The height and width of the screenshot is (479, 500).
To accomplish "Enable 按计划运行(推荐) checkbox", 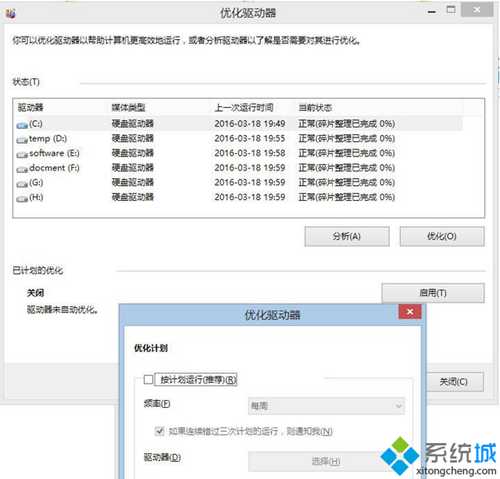I will [x=148, y=379].
